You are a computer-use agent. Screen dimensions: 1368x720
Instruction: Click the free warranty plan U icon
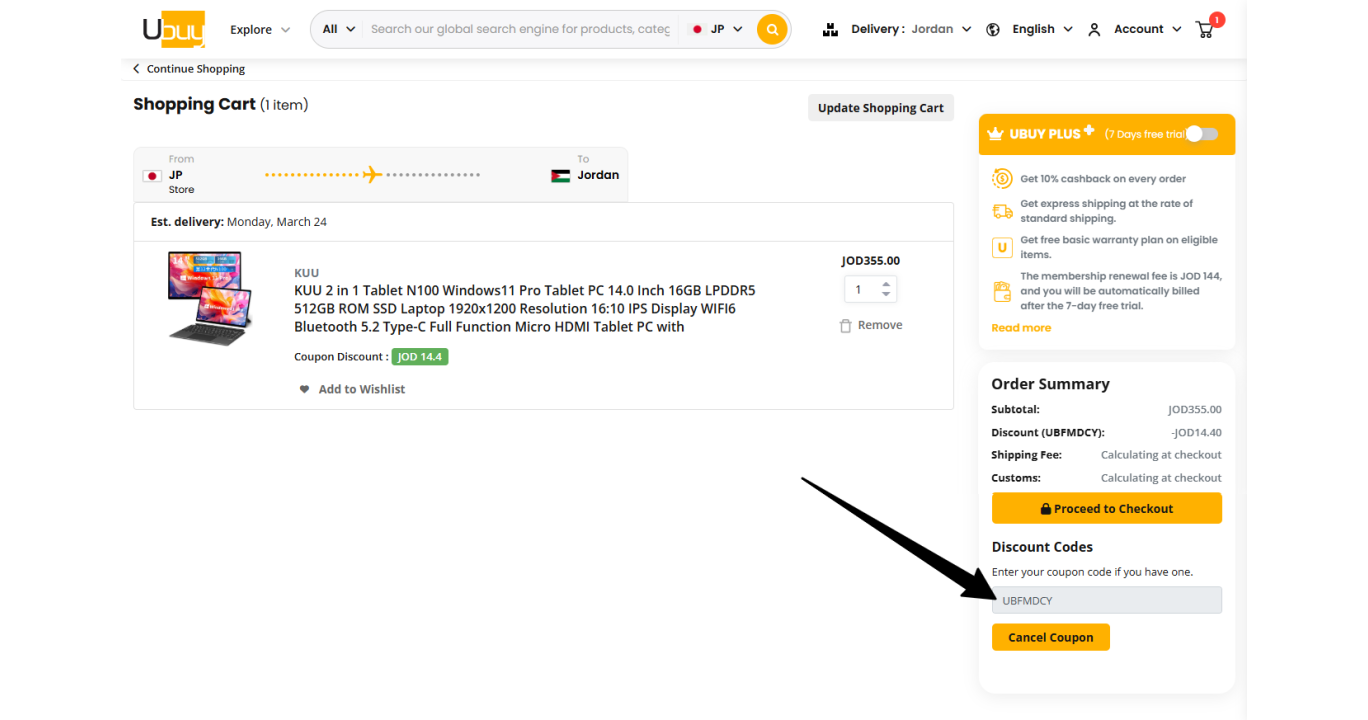tap(1002, 247)
